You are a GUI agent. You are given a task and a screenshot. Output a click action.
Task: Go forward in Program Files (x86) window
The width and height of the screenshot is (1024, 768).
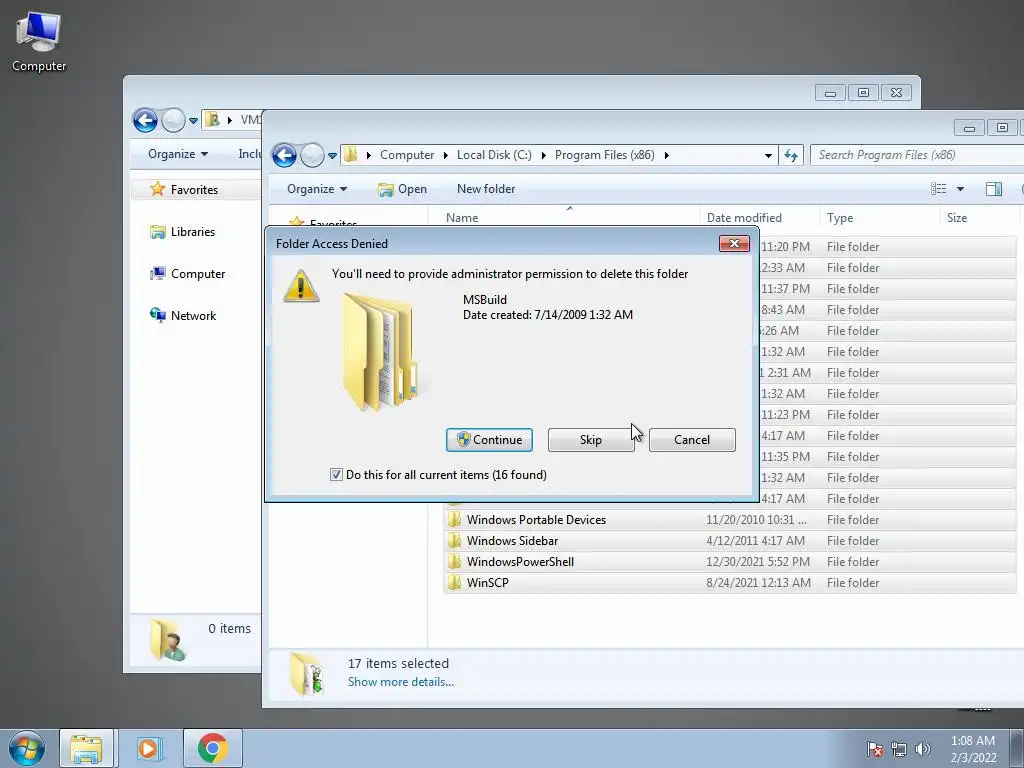tap(312, 155)
